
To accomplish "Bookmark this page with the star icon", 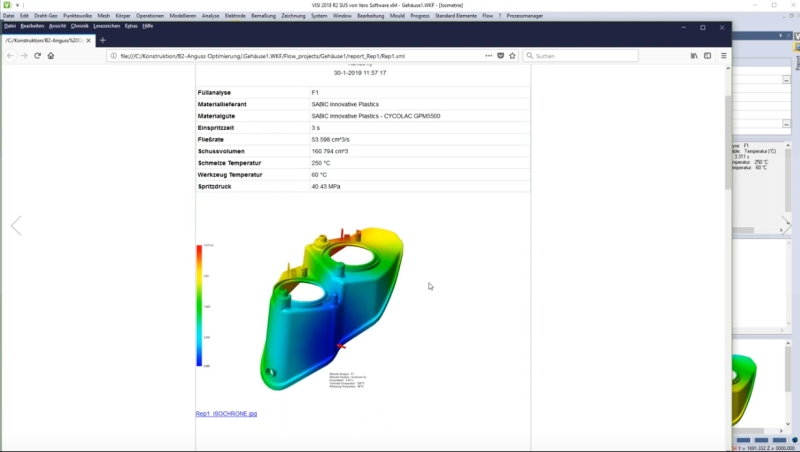I will [512, 56].
